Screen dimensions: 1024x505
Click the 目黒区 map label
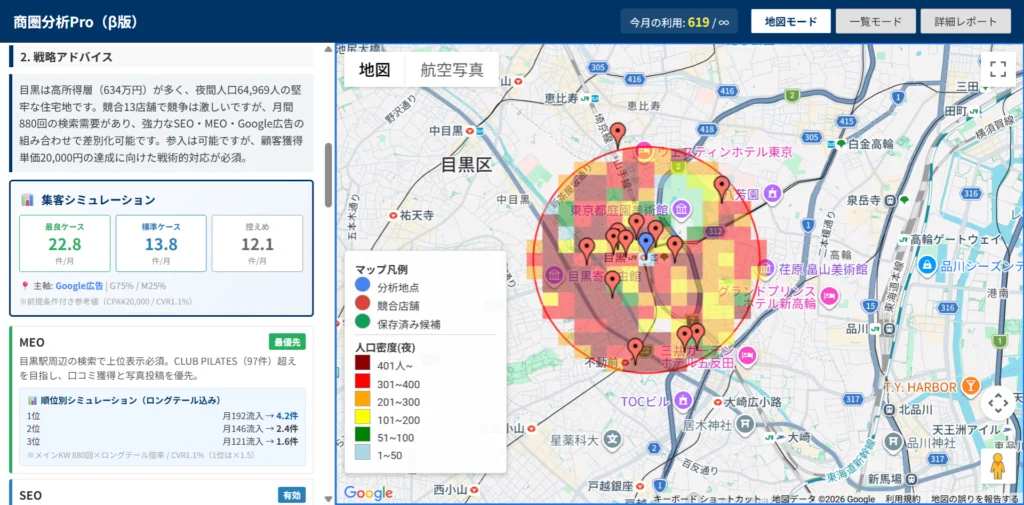tap(466, 164)
